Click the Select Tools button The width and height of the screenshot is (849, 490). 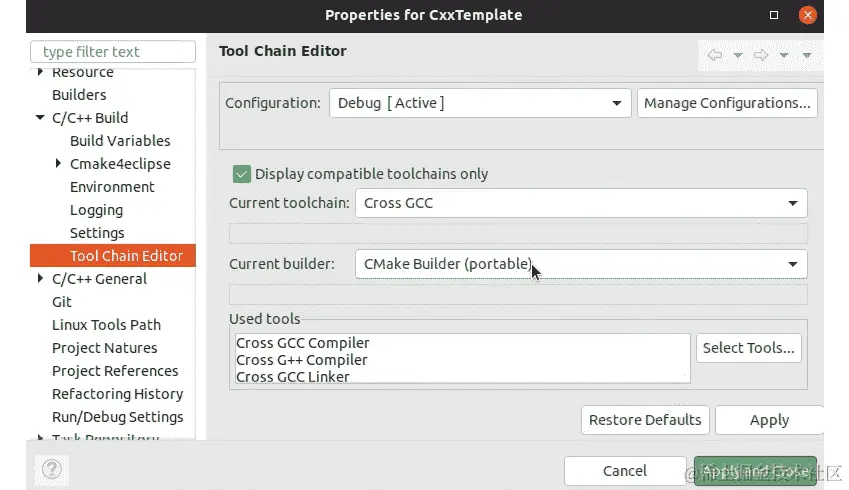click(748, 348)
